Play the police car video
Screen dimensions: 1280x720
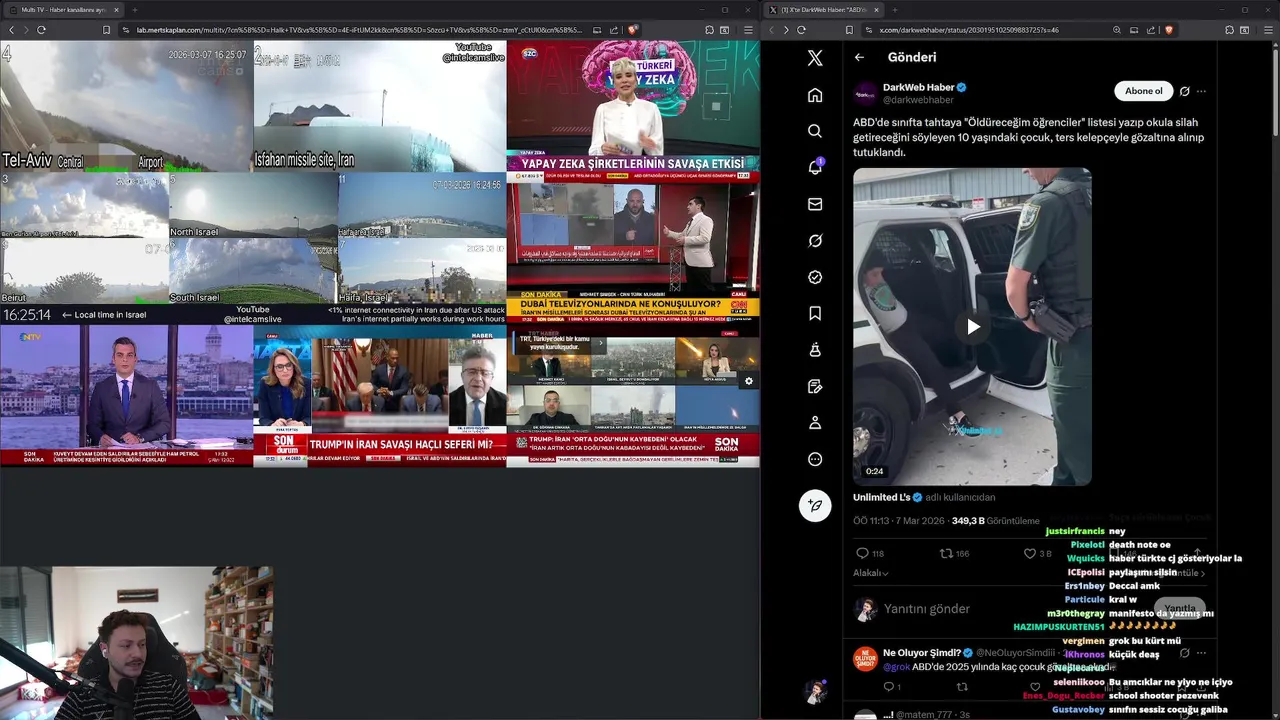click(x=972, y=326)
